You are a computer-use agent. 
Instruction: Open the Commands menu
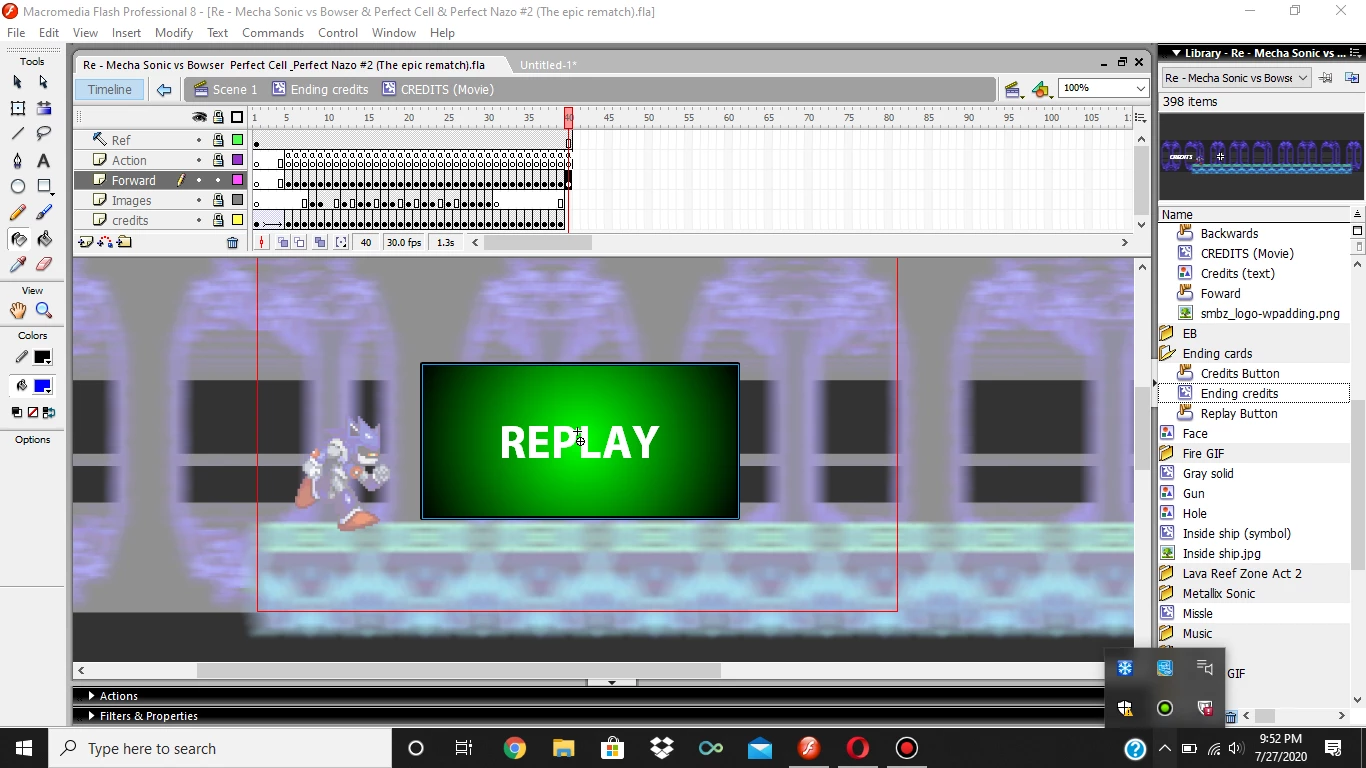point(273,33)
